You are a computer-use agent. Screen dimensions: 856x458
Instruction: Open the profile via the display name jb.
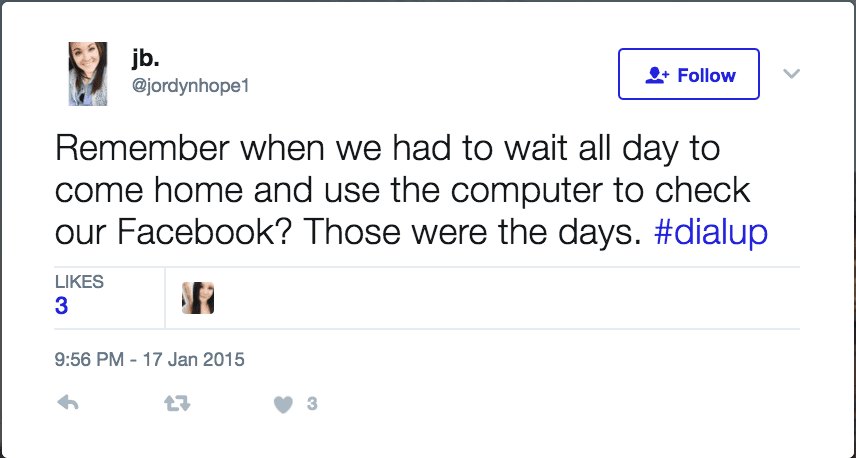pos(145,58)
